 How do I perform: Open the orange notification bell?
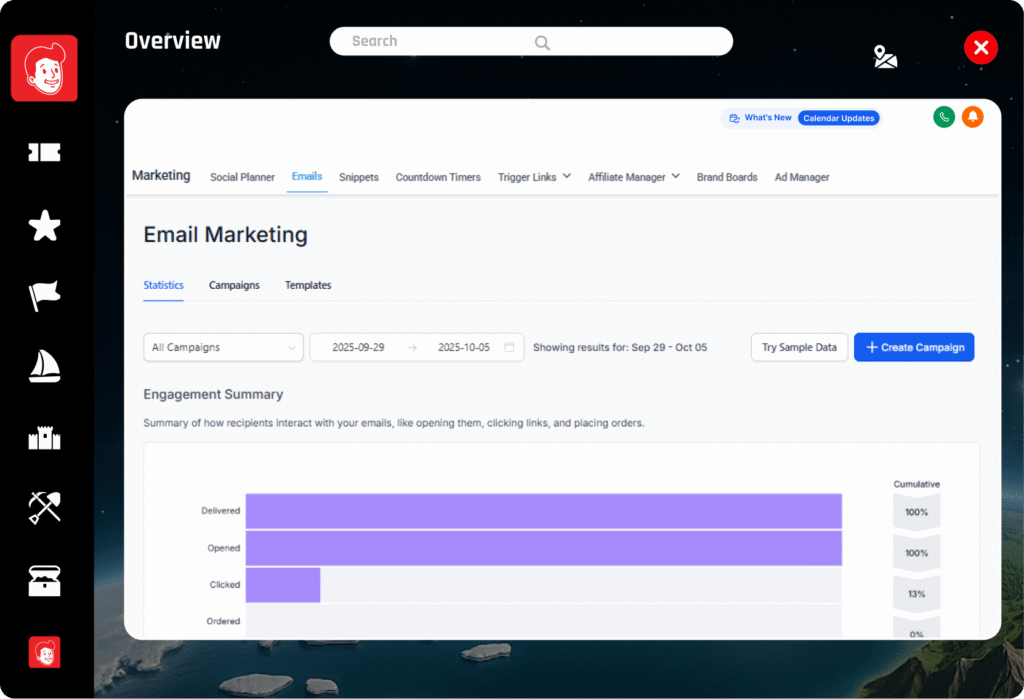tap(972, 117)
